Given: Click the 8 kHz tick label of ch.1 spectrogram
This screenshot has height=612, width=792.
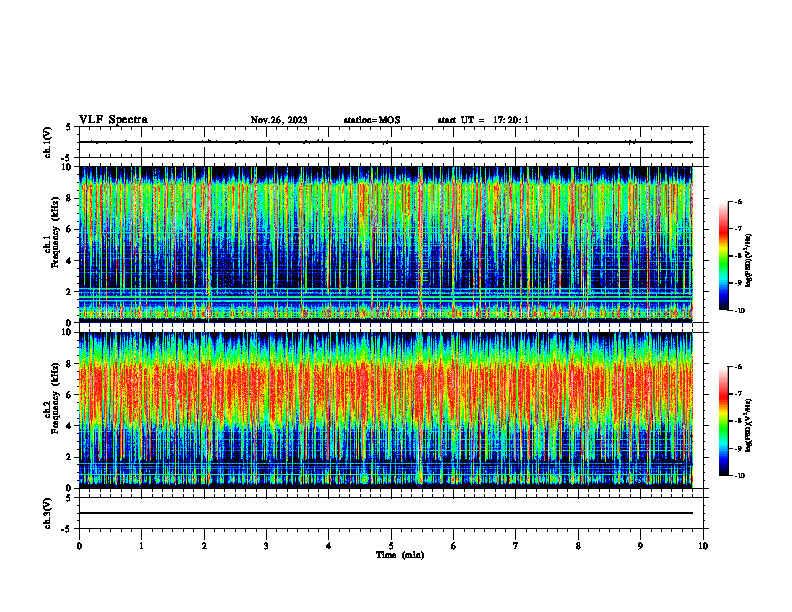Looking at the screenshot, I should pos(69,198).
